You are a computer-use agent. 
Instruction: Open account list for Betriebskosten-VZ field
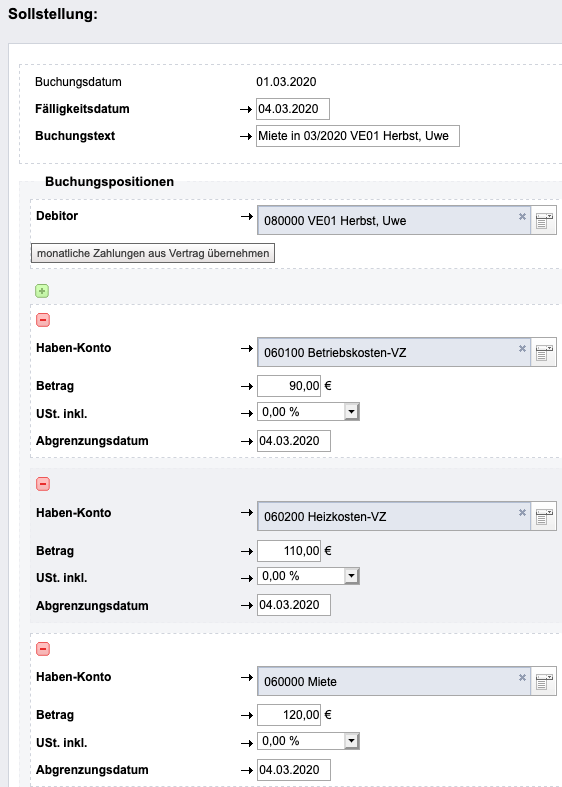544,352
